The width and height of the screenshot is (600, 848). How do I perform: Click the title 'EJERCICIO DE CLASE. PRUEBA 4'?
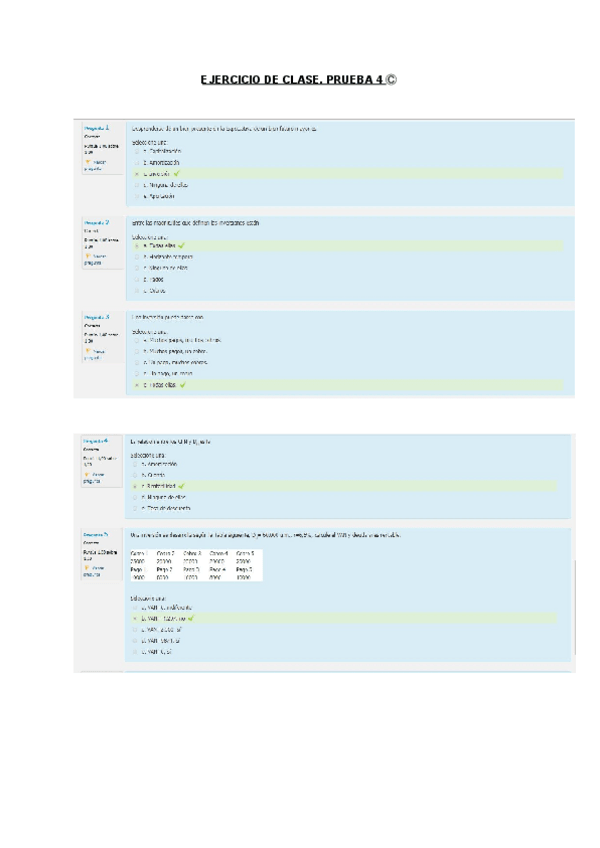coord(292,80)
